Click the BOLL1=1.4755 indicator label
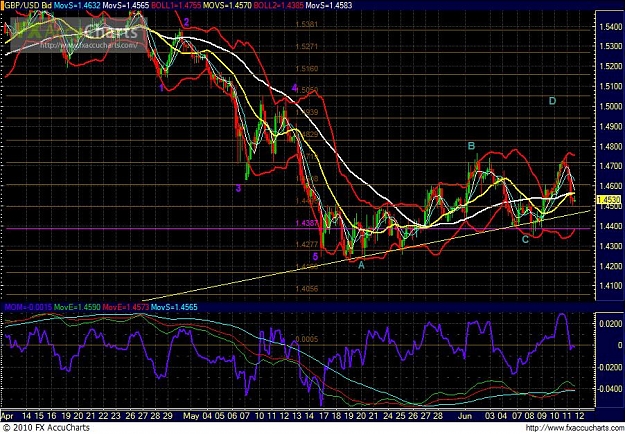Image resolution: width=625 pixels, height=434 pixels. (175, 5)
